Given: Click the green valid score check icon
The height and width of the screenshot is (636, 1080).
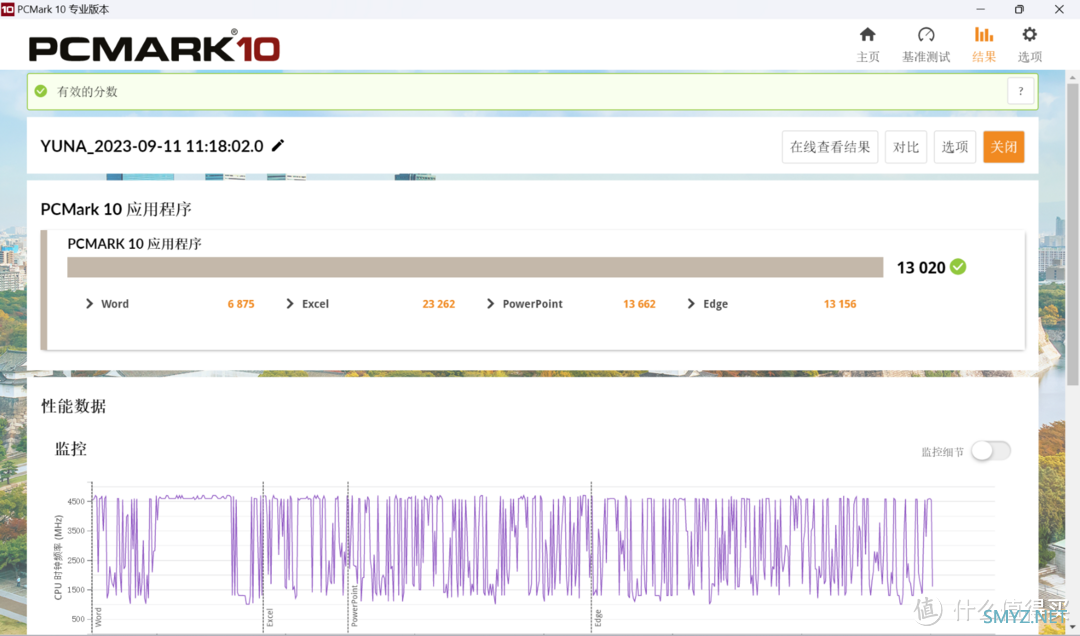Looking at the screenshot, I should point(41,91).
